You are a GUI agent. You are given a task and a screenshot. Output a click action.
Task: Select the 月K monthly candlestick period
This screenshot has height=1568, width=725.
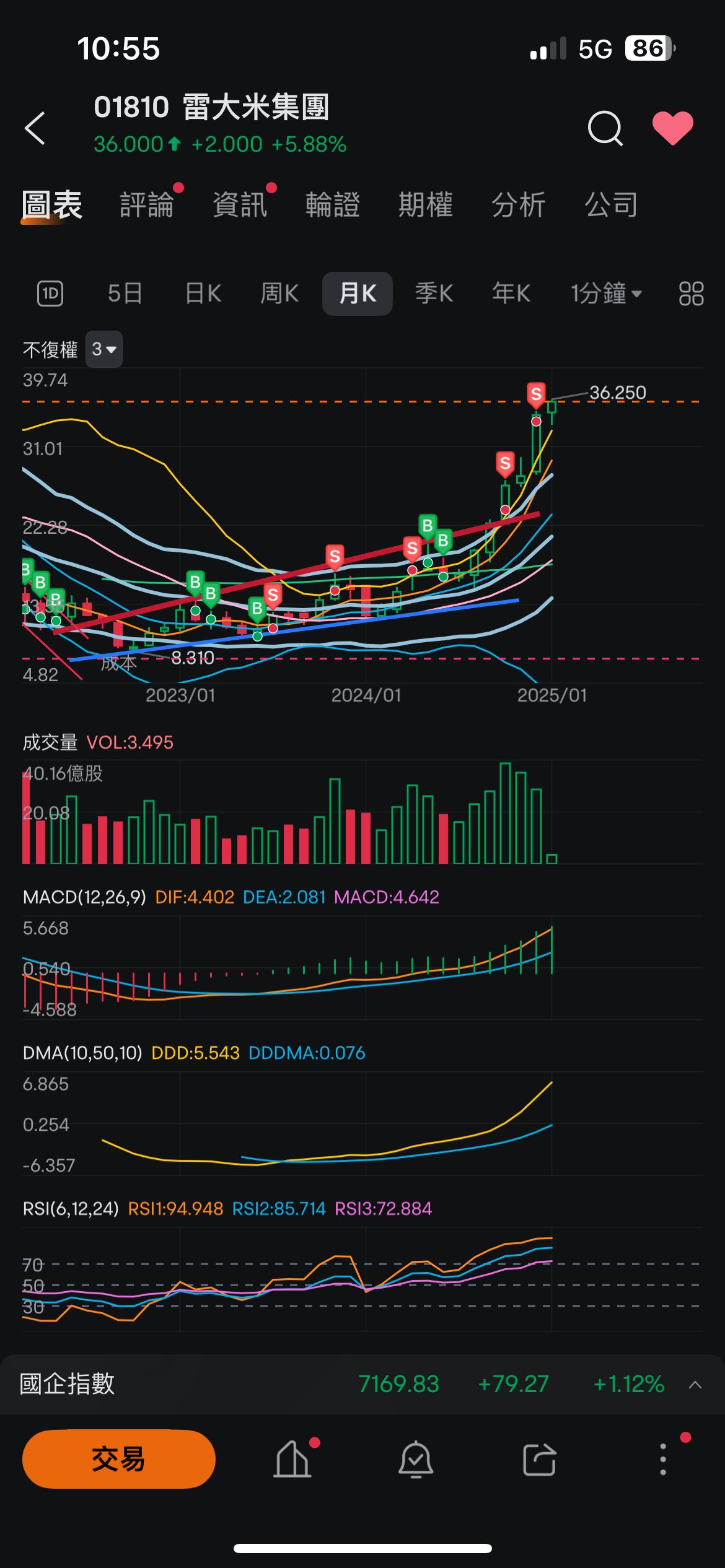(x=358, y=294)
